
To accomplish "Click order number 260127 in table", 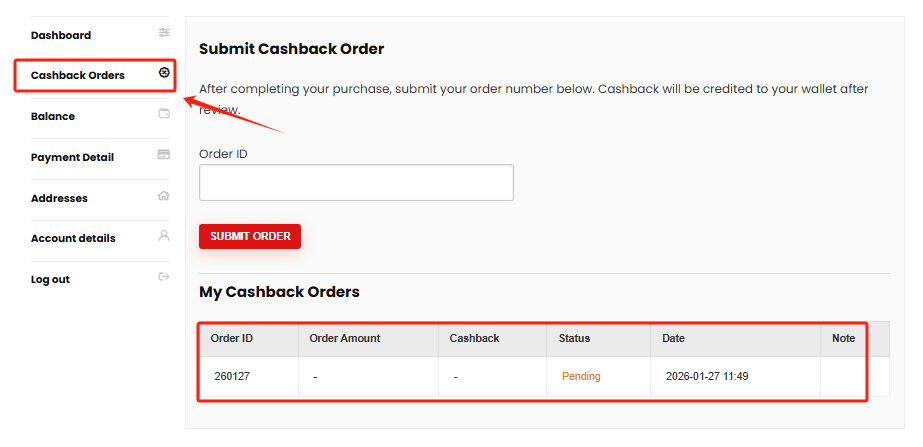I will click(x=231, y=377).
